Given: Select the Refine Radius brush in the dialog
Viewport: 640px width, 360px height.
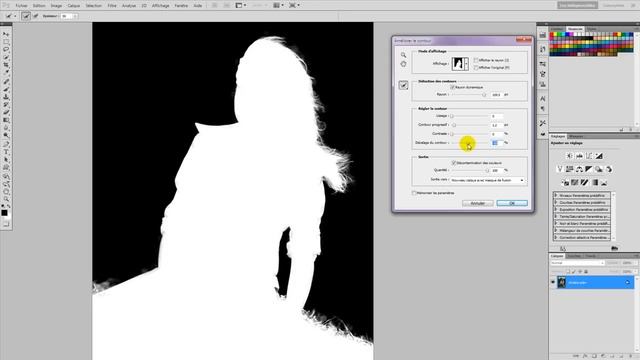Looking at the screenshot, I should (403, 85).
